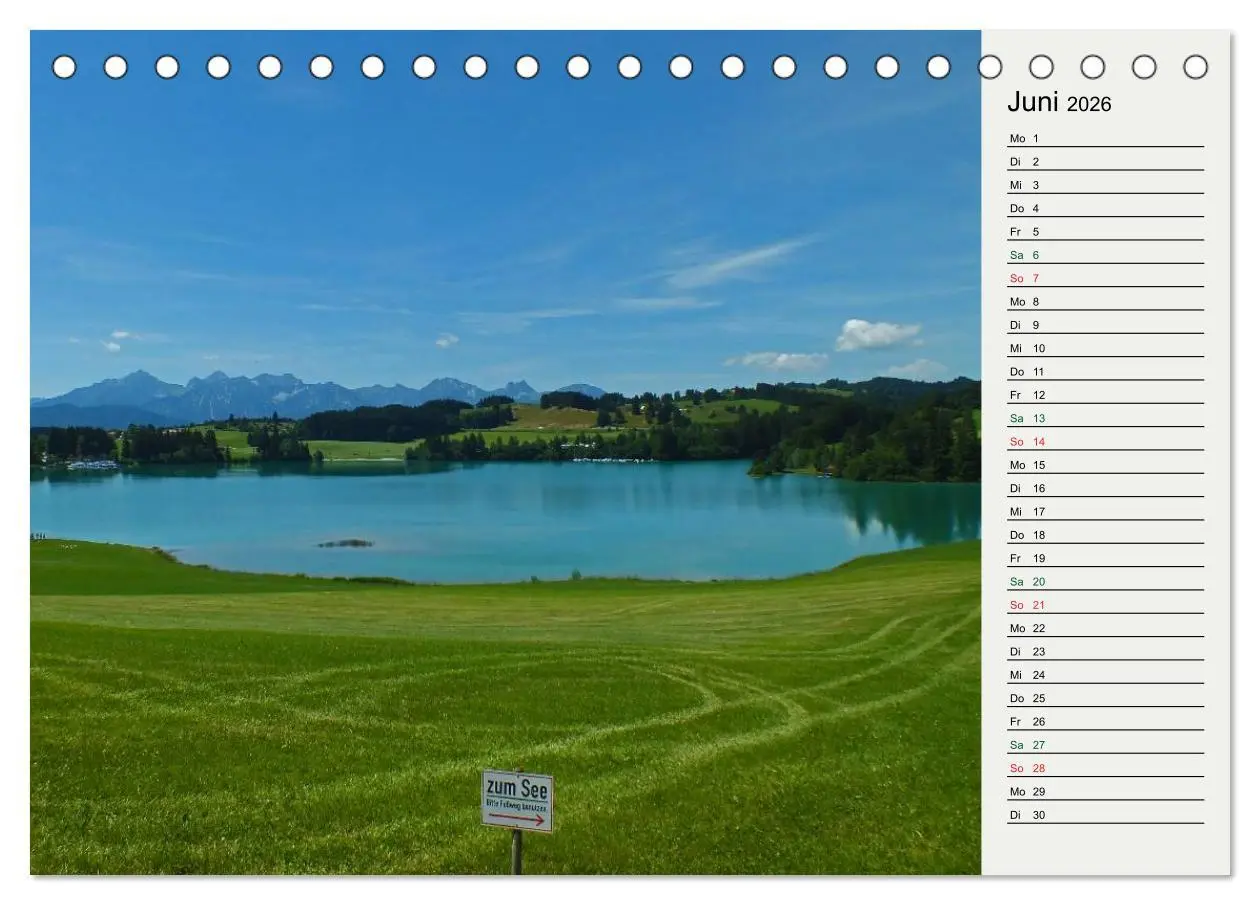Select the red 'So 7' row

[x=1105, y=278]
